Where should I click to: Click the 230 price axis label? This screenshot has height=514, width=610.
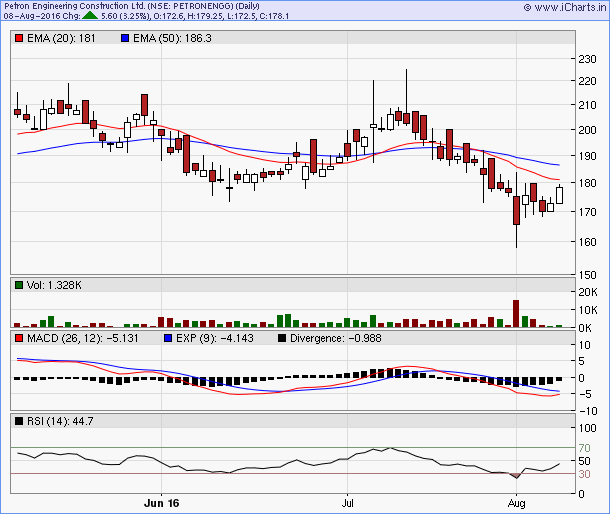coord(587,59)
